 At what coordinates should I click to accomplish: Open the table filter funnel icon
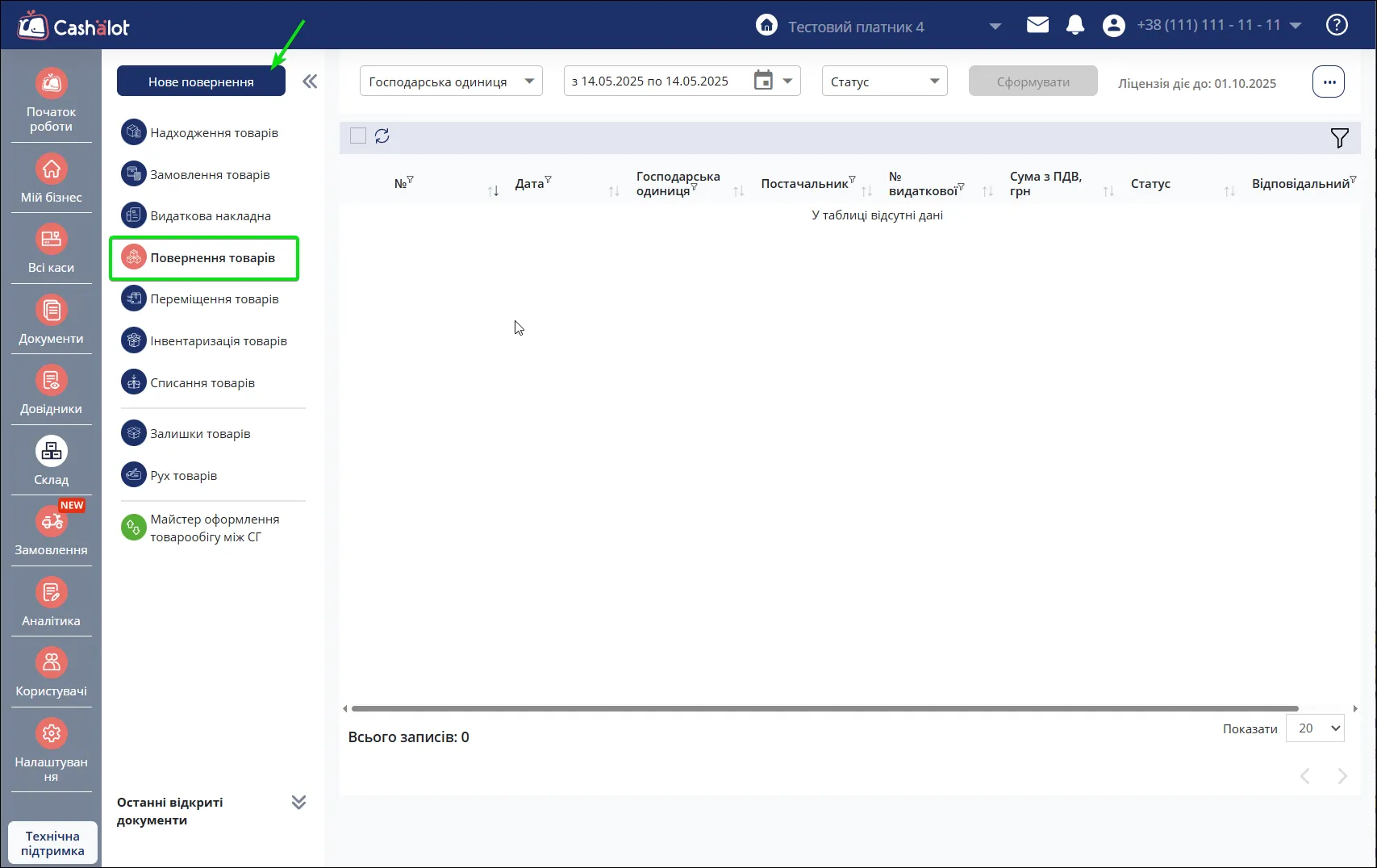(x=1339, y=138)
